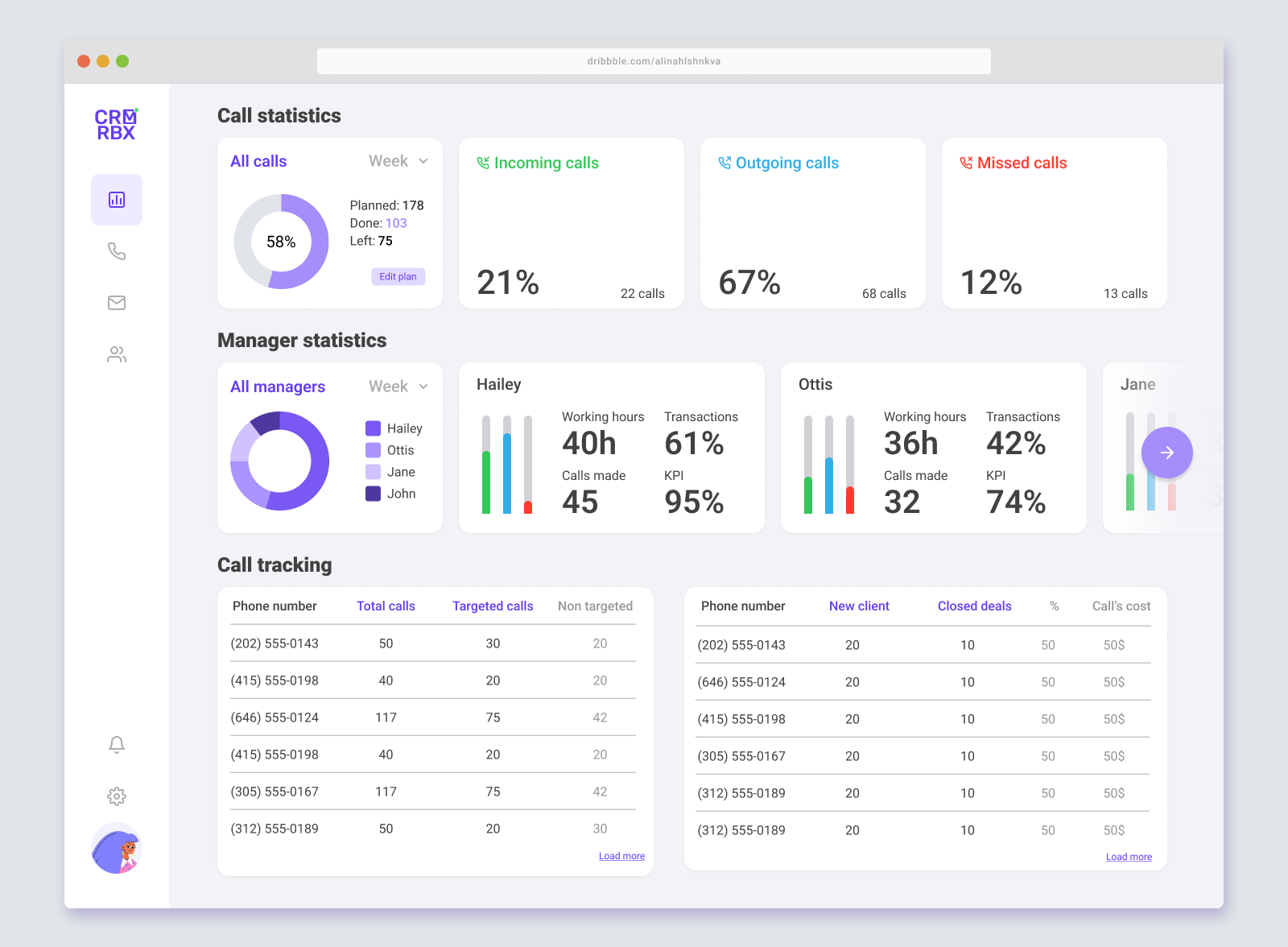Click the green incoming calls phone icon
Screen dimensions: 1288x947
click(482, 163)
